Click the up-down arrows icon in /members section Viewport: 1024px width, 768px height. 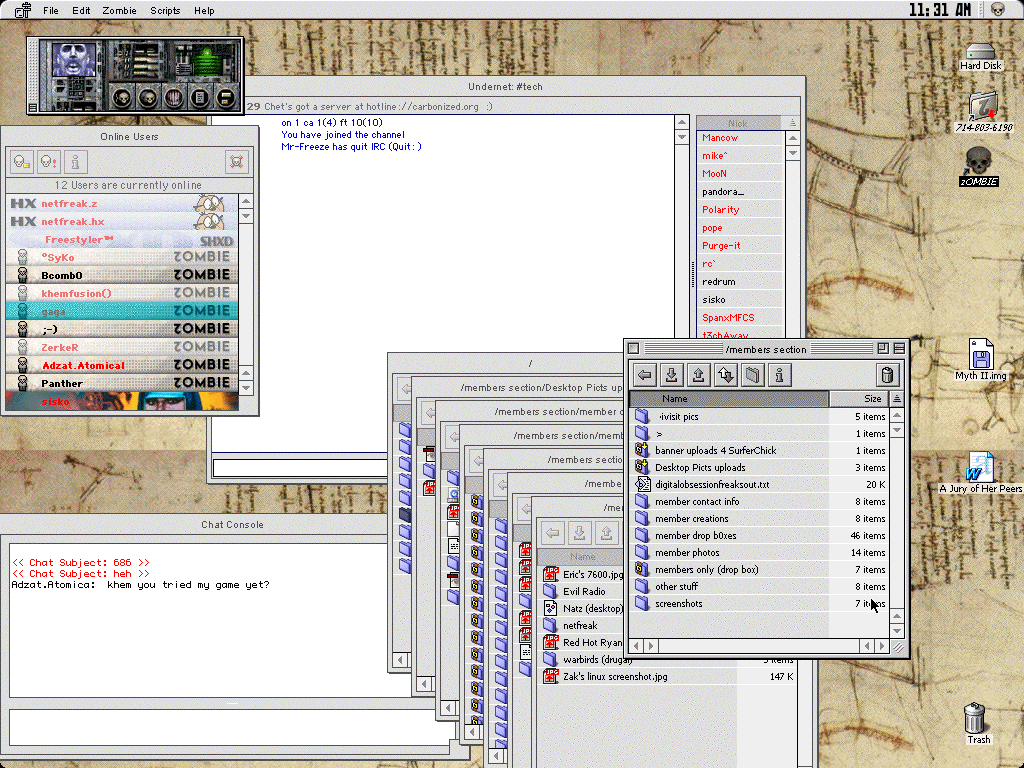[x=726, y=375]
